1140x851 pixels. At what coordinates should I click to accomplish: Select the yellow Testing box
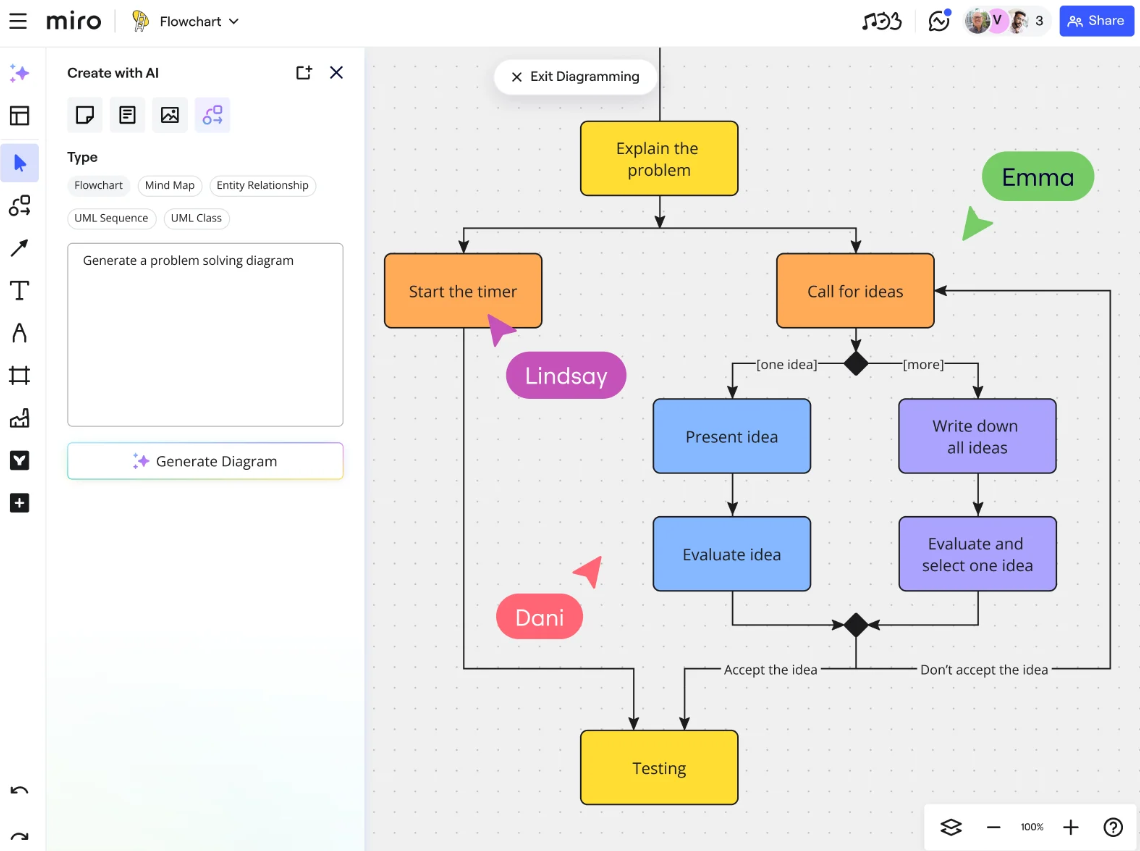click(x=659, y=768)
